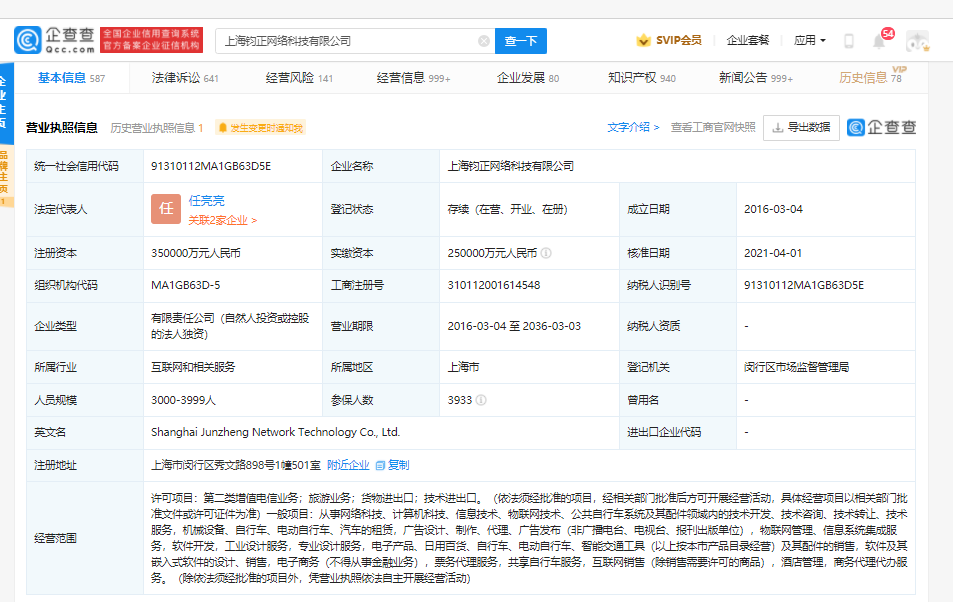Open SVIP会员 link

[x=678, y=40]
